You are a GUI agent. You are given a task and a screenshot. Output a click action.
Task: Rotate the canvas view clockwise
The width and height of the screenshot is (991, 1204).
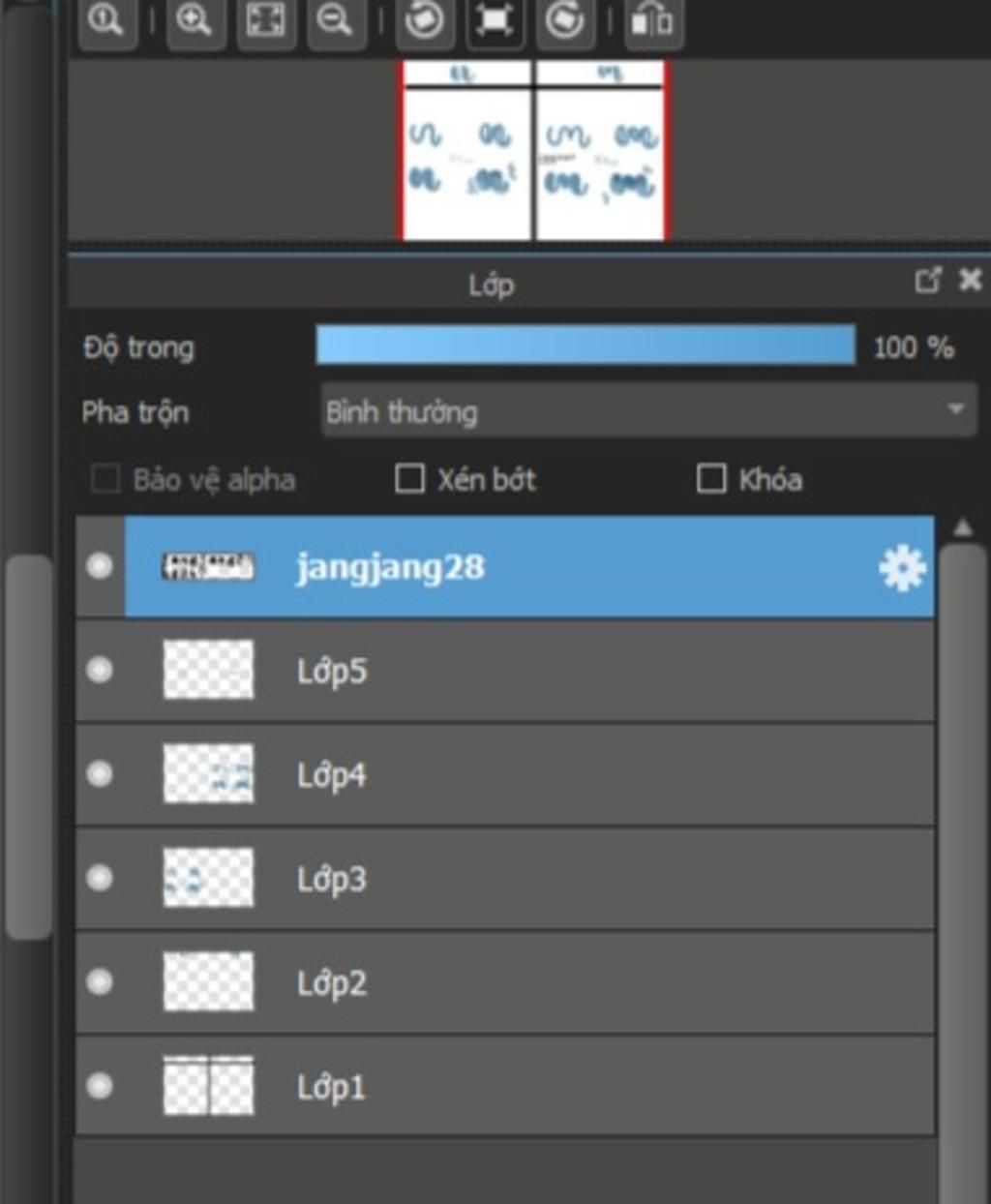pyautogui.click(x=565, y=20)
